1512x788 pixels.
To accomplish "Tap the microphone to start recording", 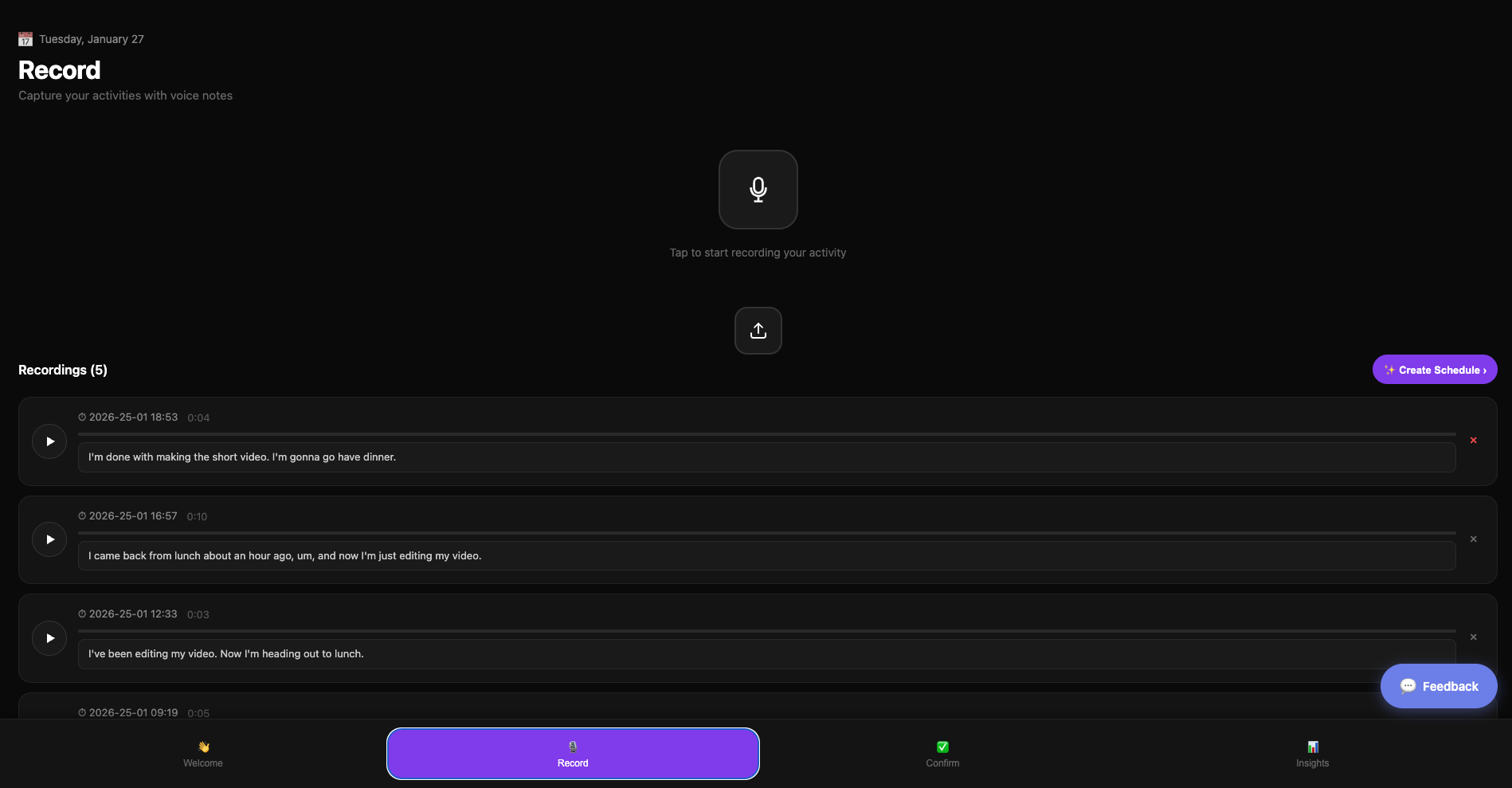I will pos(758,190).
